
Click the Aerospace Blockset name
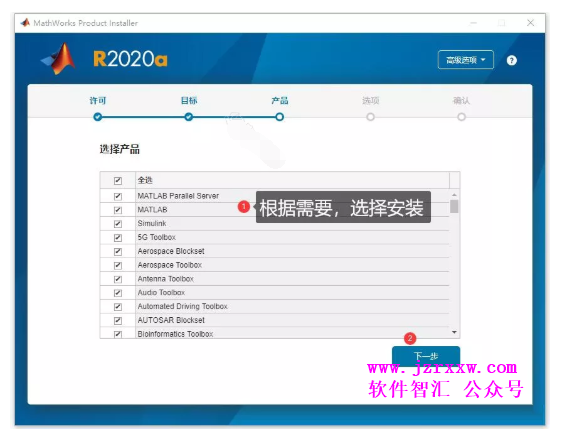tap(171, 251)
